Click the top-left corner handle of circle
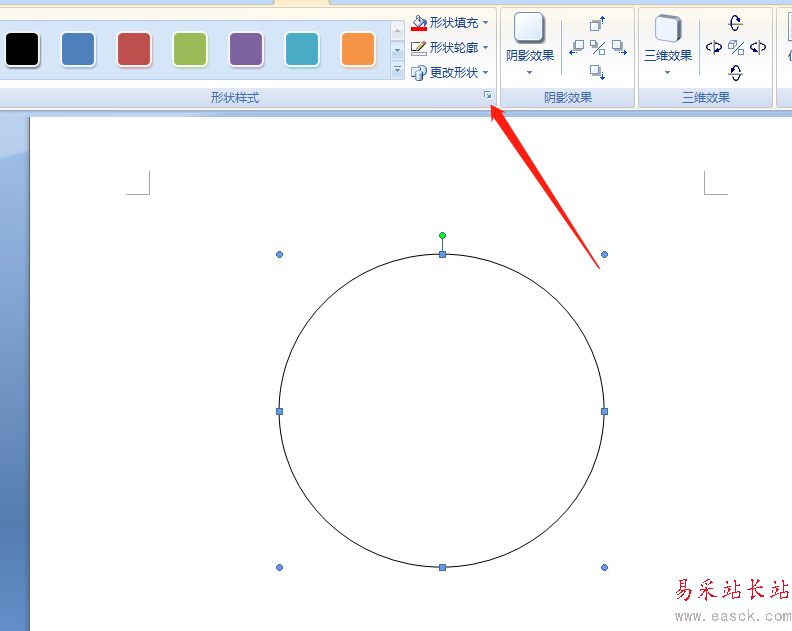The image size is (792, 631). point(279,255)
